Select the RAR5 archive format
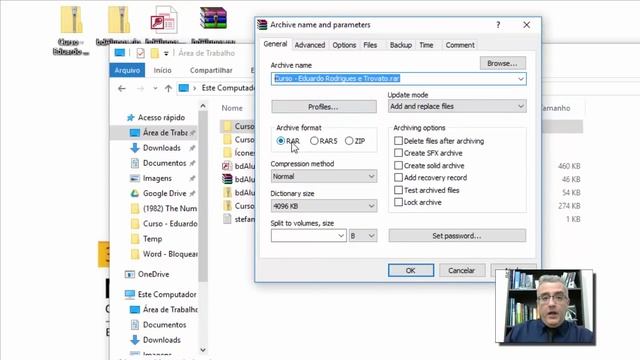The image size is (640, 360). pos(314,141)
